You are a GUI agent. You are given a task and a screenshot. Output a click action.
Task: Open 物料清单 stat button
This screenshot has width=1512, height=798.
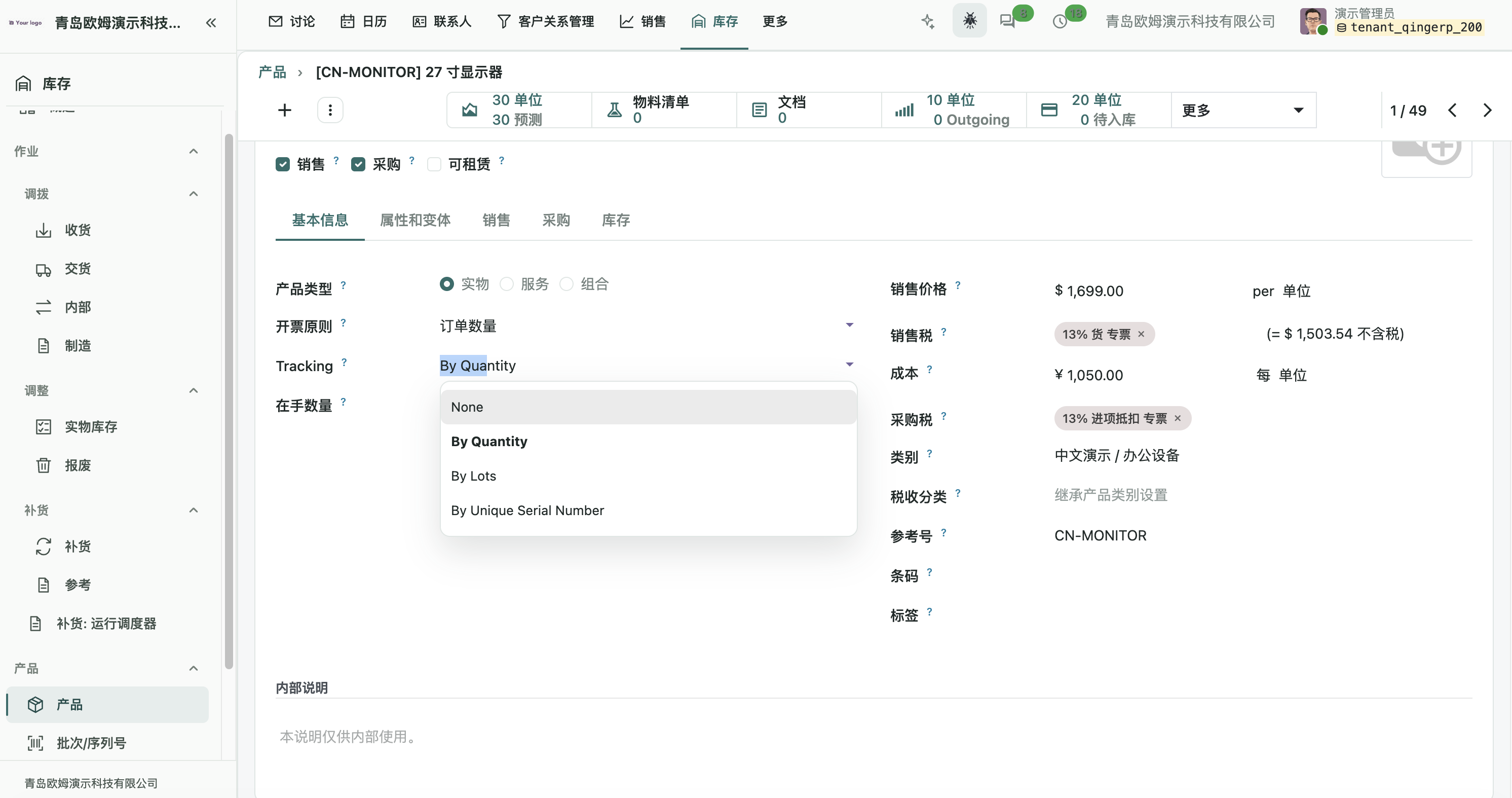coord(664,110)
